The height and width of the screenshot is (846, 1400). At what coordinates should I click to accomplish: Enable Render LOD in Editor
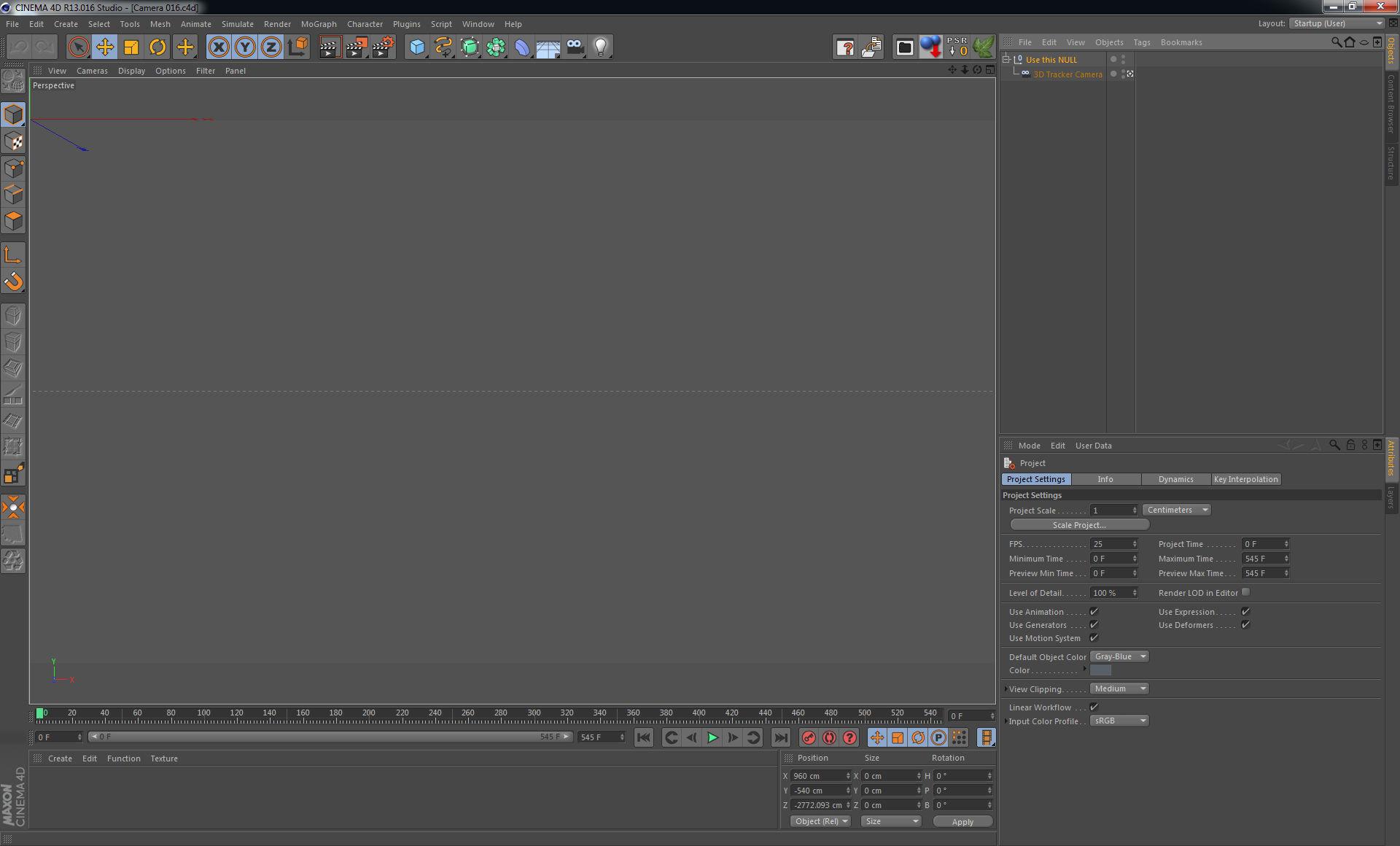[1245, 592]
